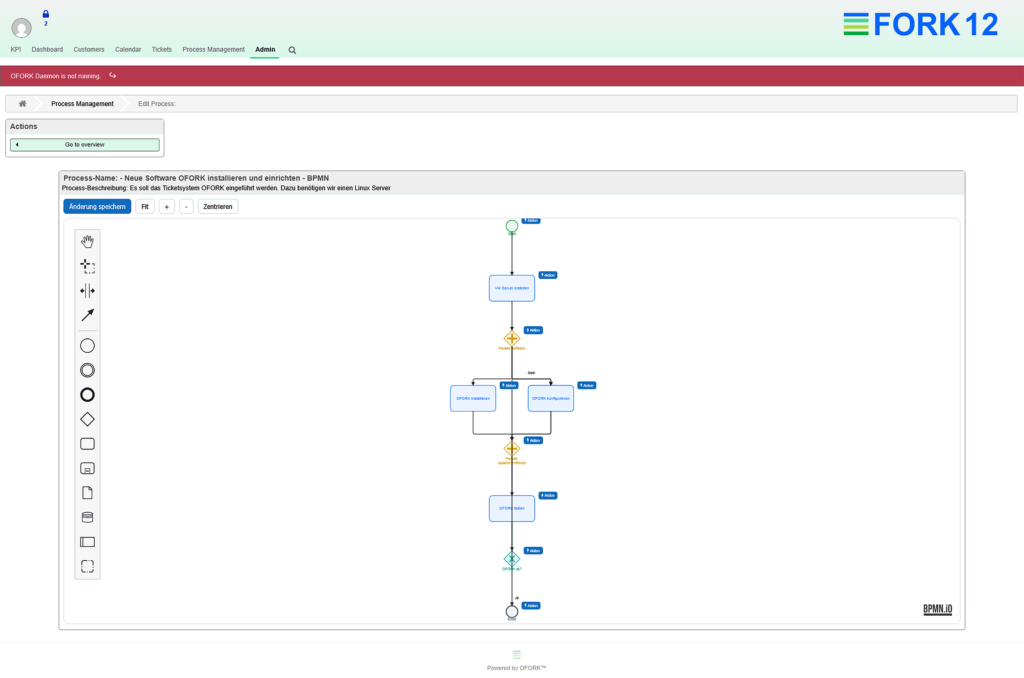1024x678 pixels.
Task: Open the KPI menu
Action: tap(16, 50)
